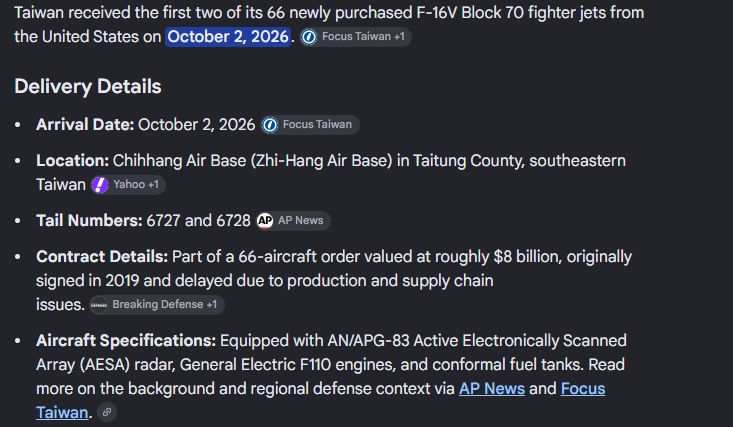
Task: Click the bold 'Aircraft Specifications:' label
Action: tap(126, 340)
